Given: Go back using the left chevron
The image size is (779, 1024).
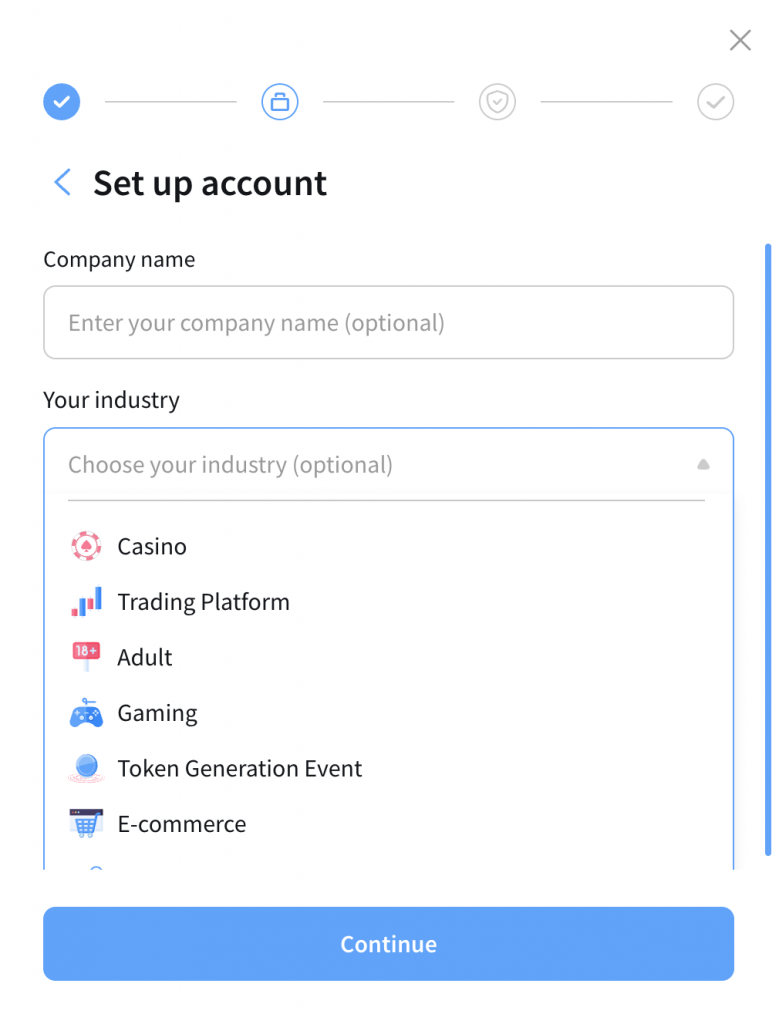Looking at the screenshot, I should [62, 183].
